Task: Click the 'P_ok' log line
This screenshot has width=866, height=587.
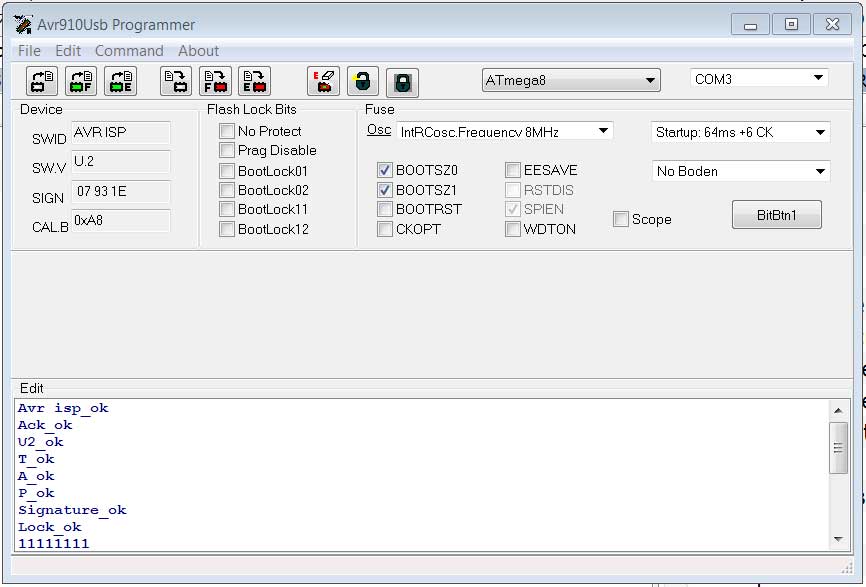Action: pos(36,493)
